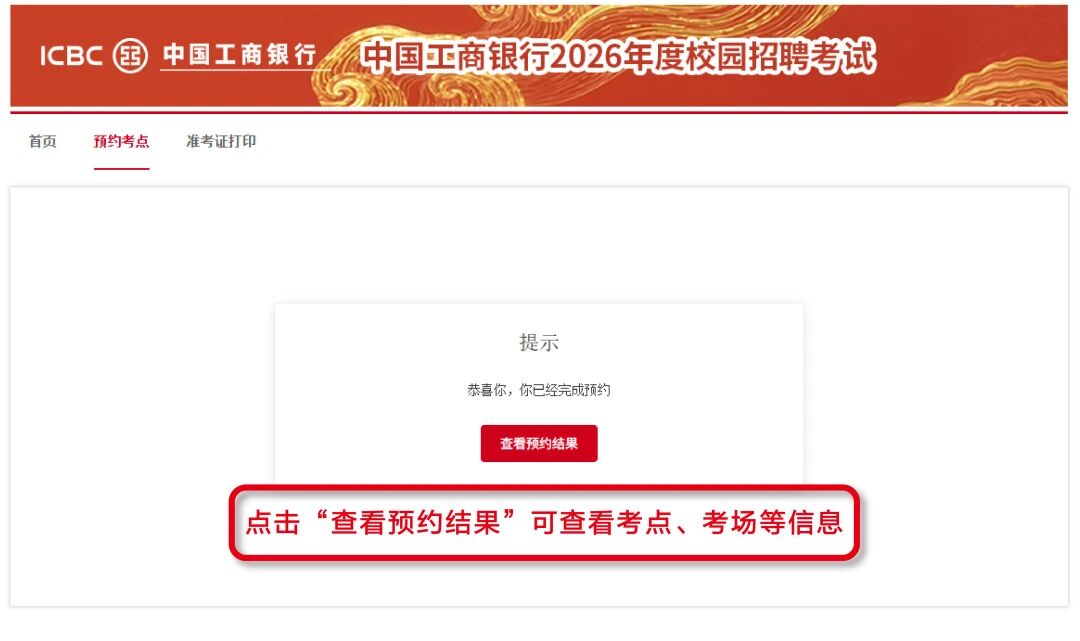Go to the 首页 tab
This screenshot has height=641, width=1080.
tap(43, 141)
